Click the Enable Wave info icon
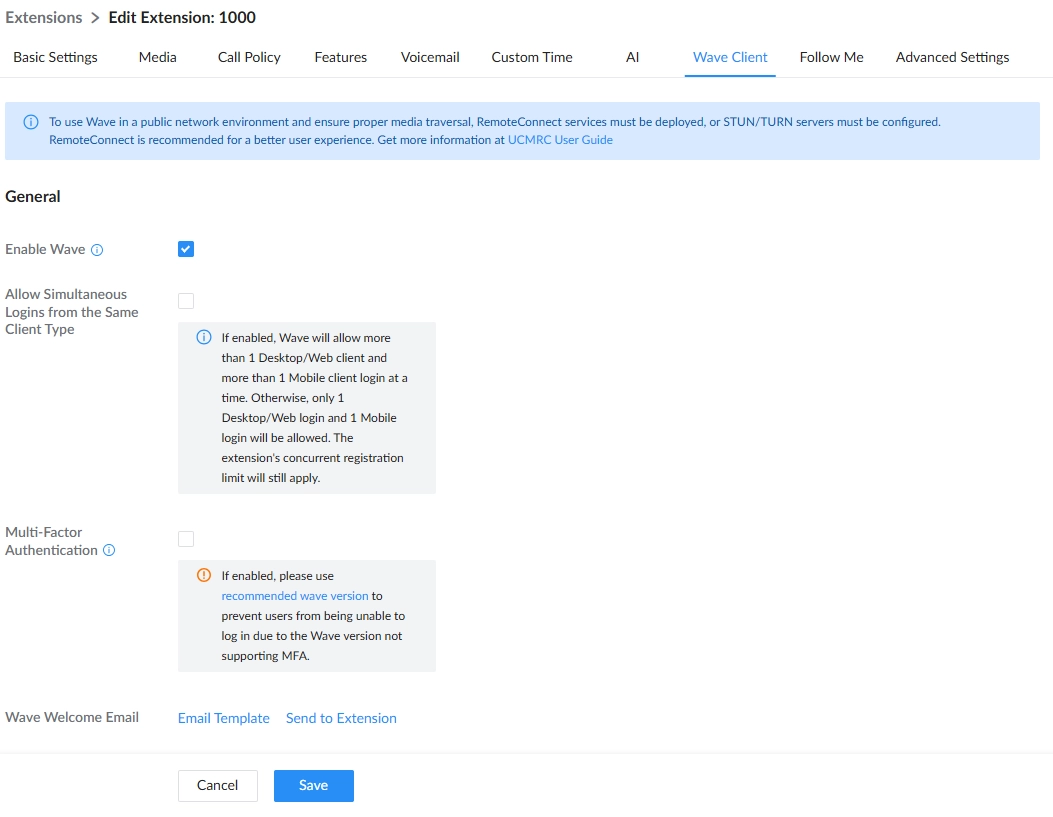1053x817 pixels. (x=97, y=250)
